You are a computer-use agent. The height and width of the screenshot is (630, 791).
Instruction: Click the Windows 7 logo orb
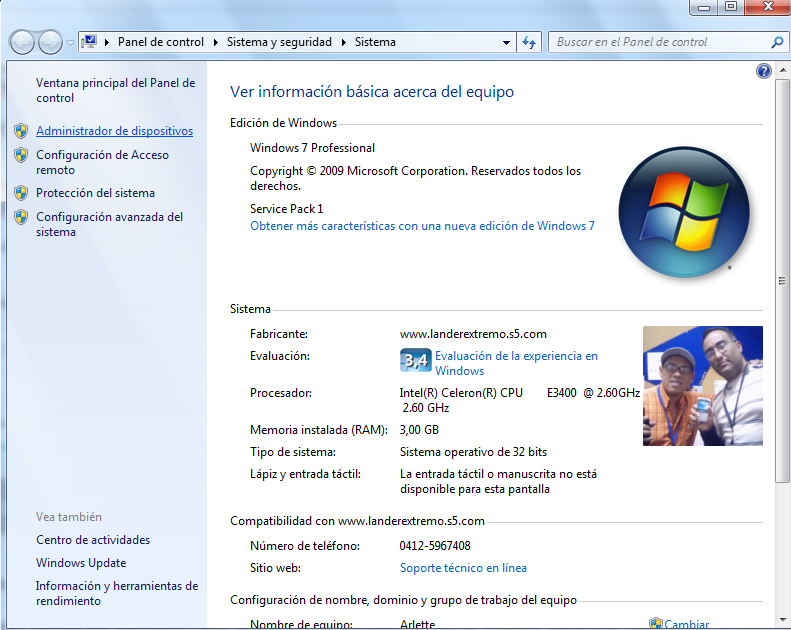(684, 212)
